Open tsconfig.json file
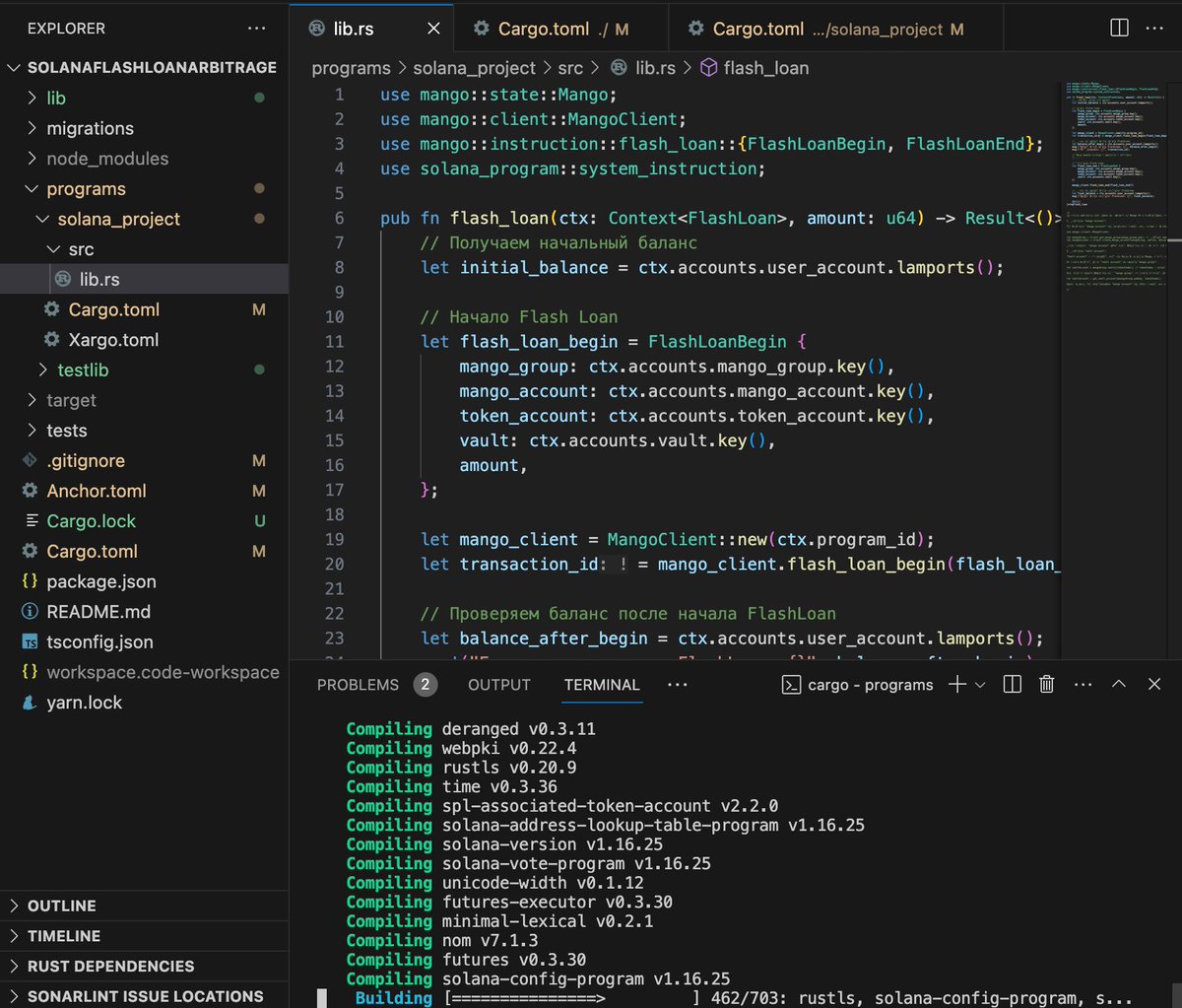Image resolution: width=1182 pixels, height=1008 pixels. [x=145, y=641]
